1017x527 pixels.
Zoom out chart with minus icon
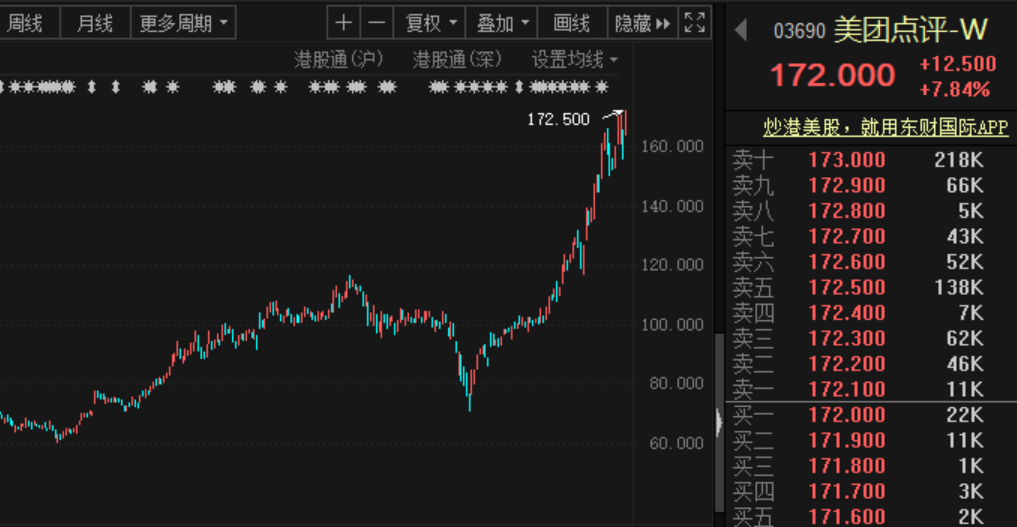tap(376, 23)
